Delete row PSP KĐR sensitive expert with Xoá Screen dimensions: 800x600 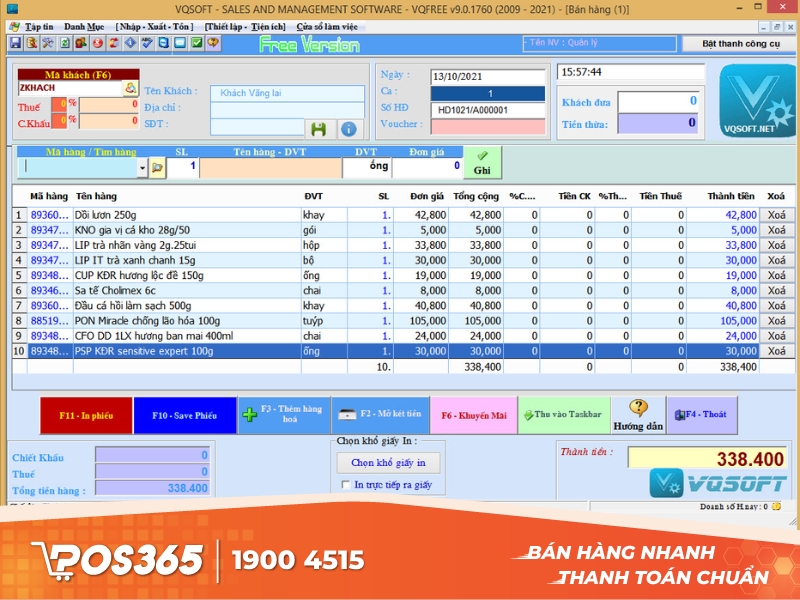(x=777, y=351)
